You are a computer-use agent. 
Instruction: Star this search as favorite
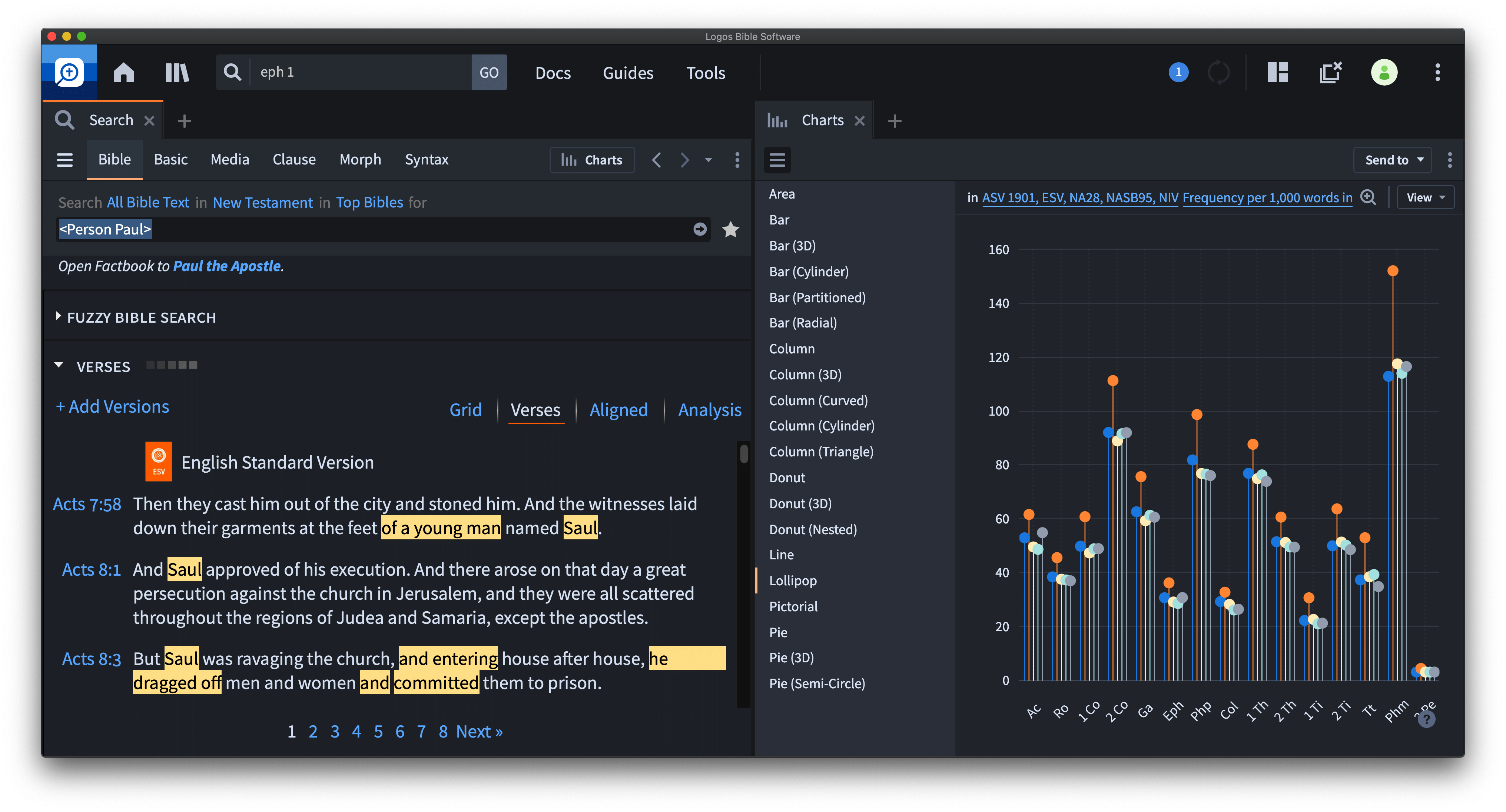pos(730,229)
